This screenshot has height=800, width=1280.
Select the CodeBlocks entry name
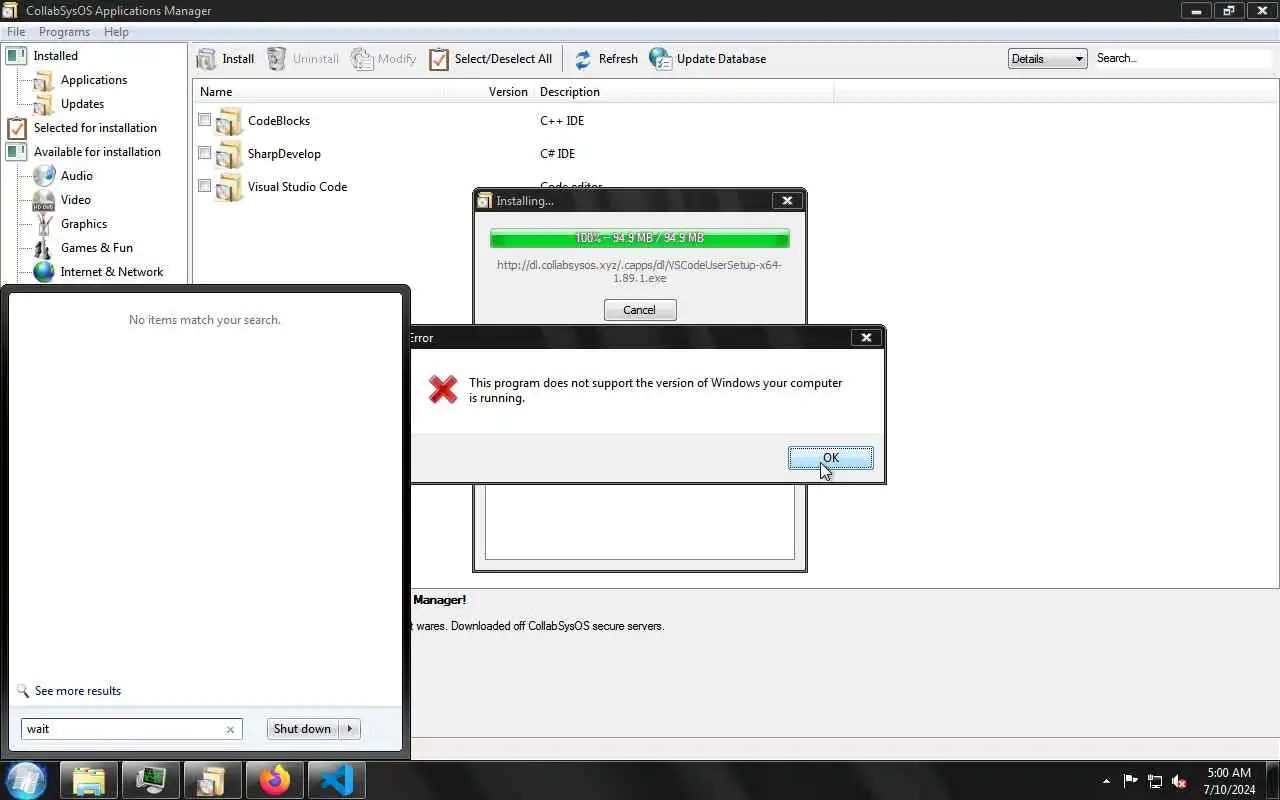(x=279, y=121)
